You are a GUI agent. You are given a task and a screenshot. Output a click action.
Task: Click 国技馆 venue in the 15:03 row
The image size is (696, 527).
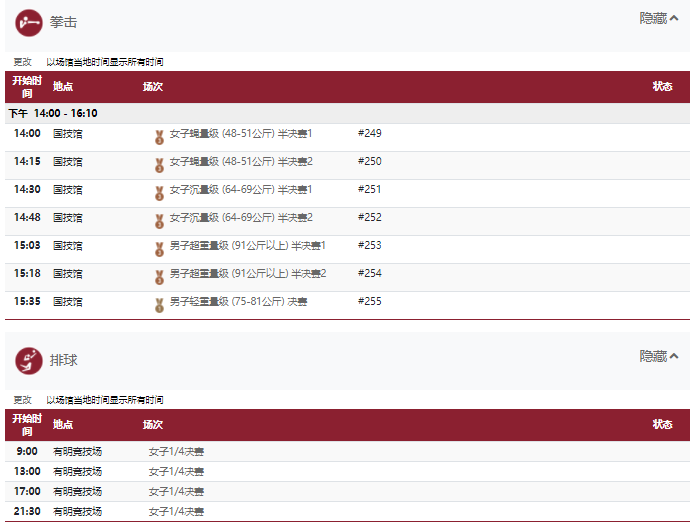[x=68, y=246]
